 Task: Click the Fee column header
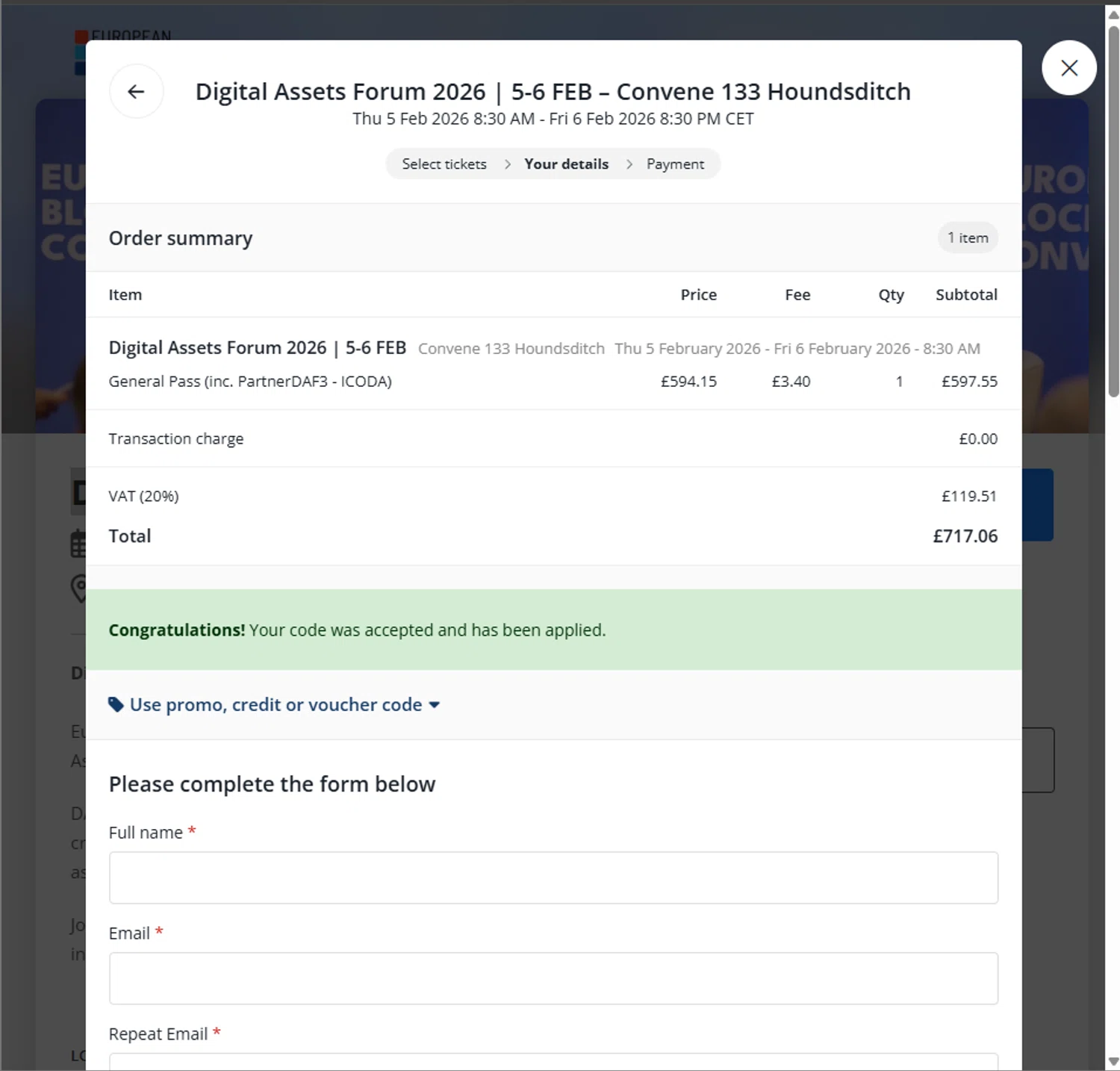[797, 294]
